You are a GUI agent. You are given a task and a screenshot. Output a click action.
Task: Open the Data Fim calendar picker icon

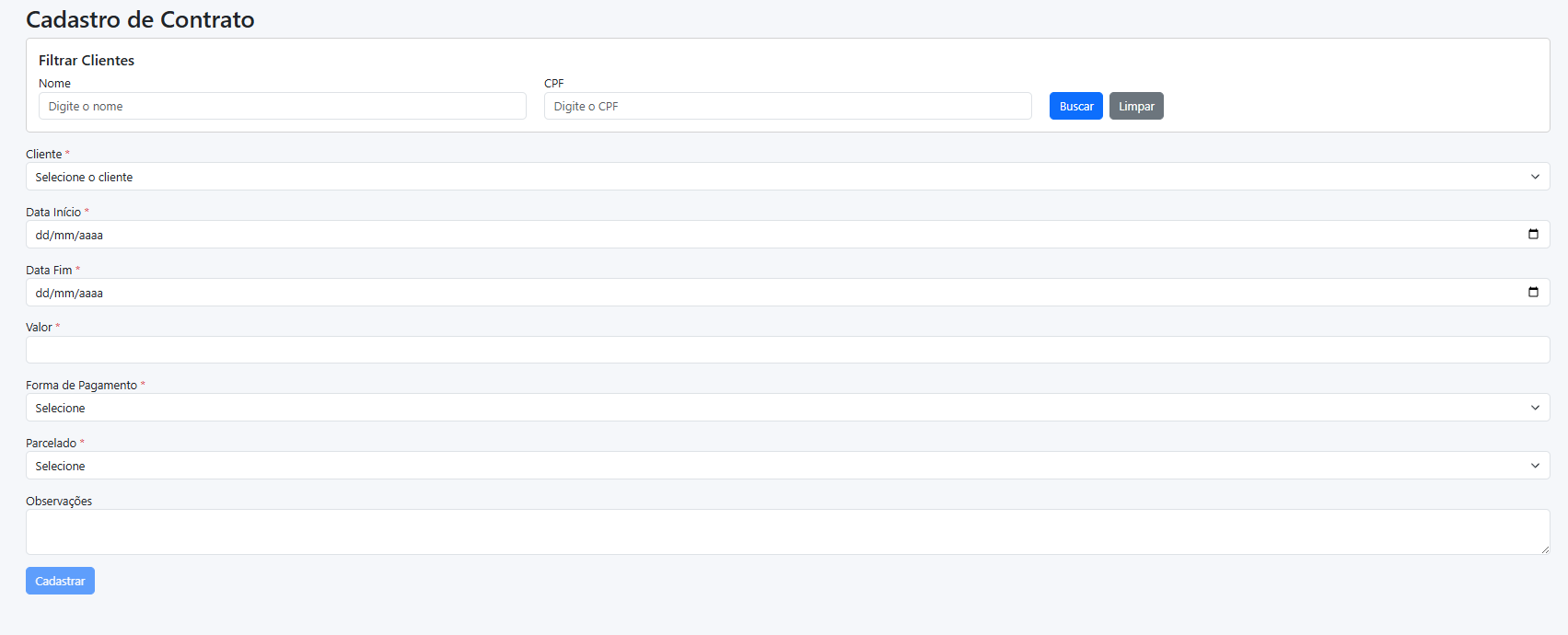[1533, 293]
